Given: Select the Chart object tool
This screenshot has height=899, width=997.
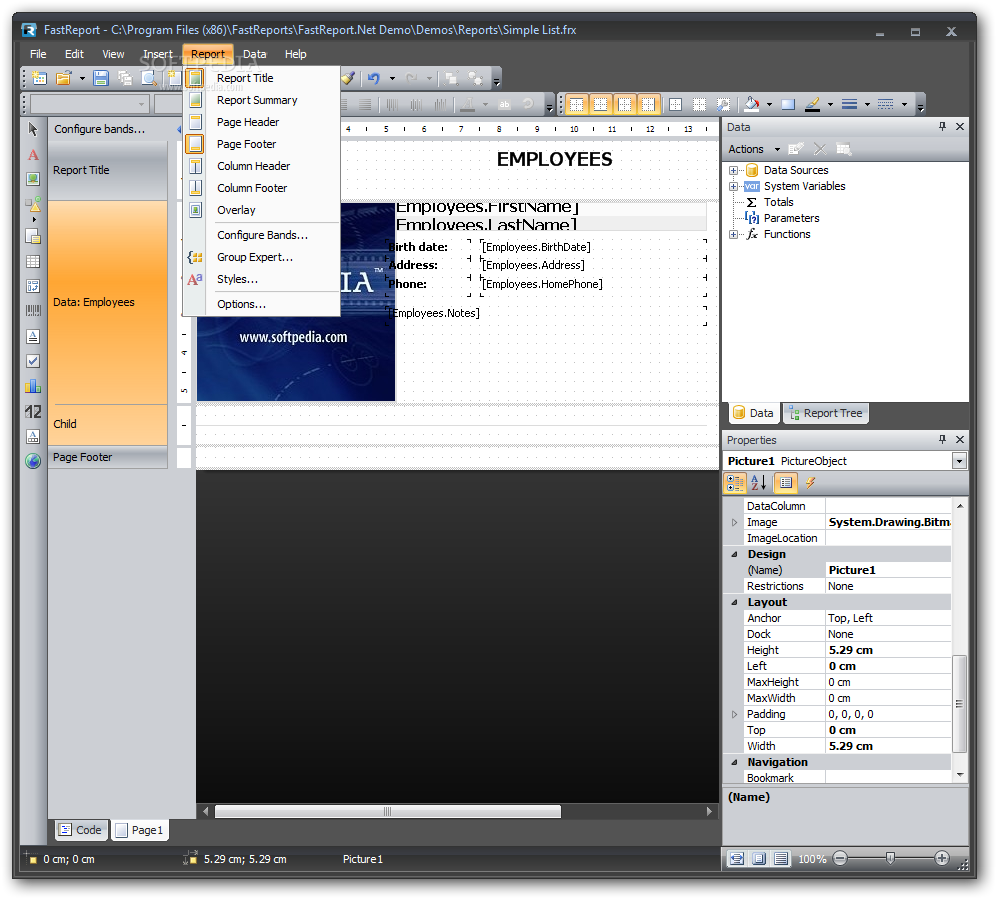Looking at the screenshot, I should click(x=33, y=386).
